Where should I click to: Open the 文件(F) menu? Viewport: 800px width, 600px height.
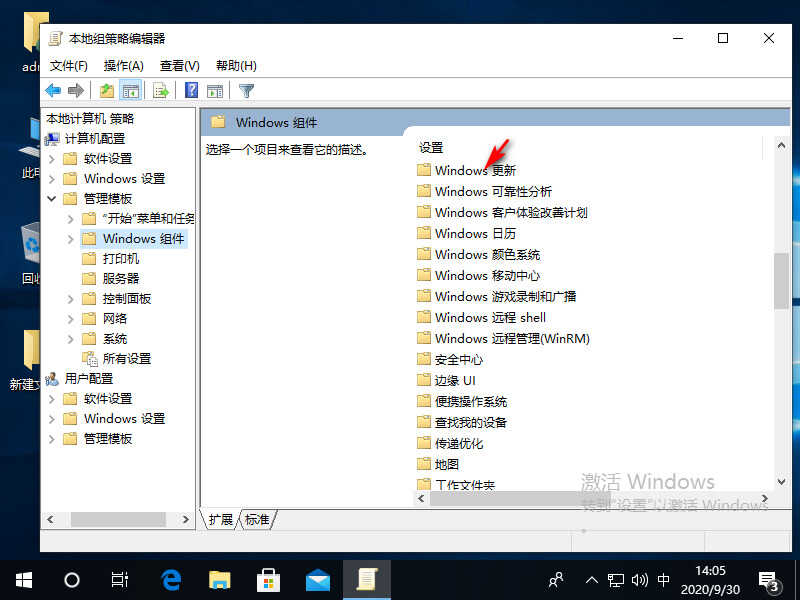pos(68,66)
